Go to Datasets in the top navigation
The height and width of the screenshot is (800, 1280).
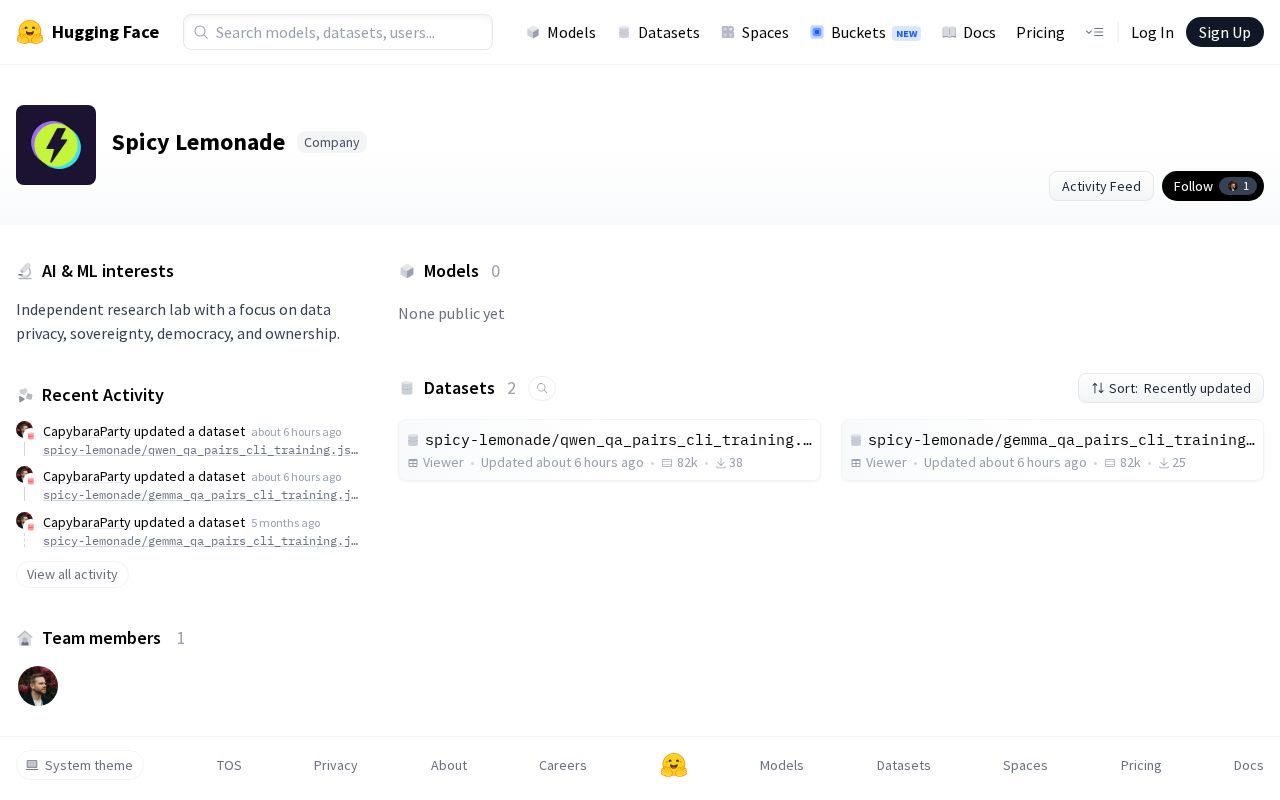click(x=659, y=32)
